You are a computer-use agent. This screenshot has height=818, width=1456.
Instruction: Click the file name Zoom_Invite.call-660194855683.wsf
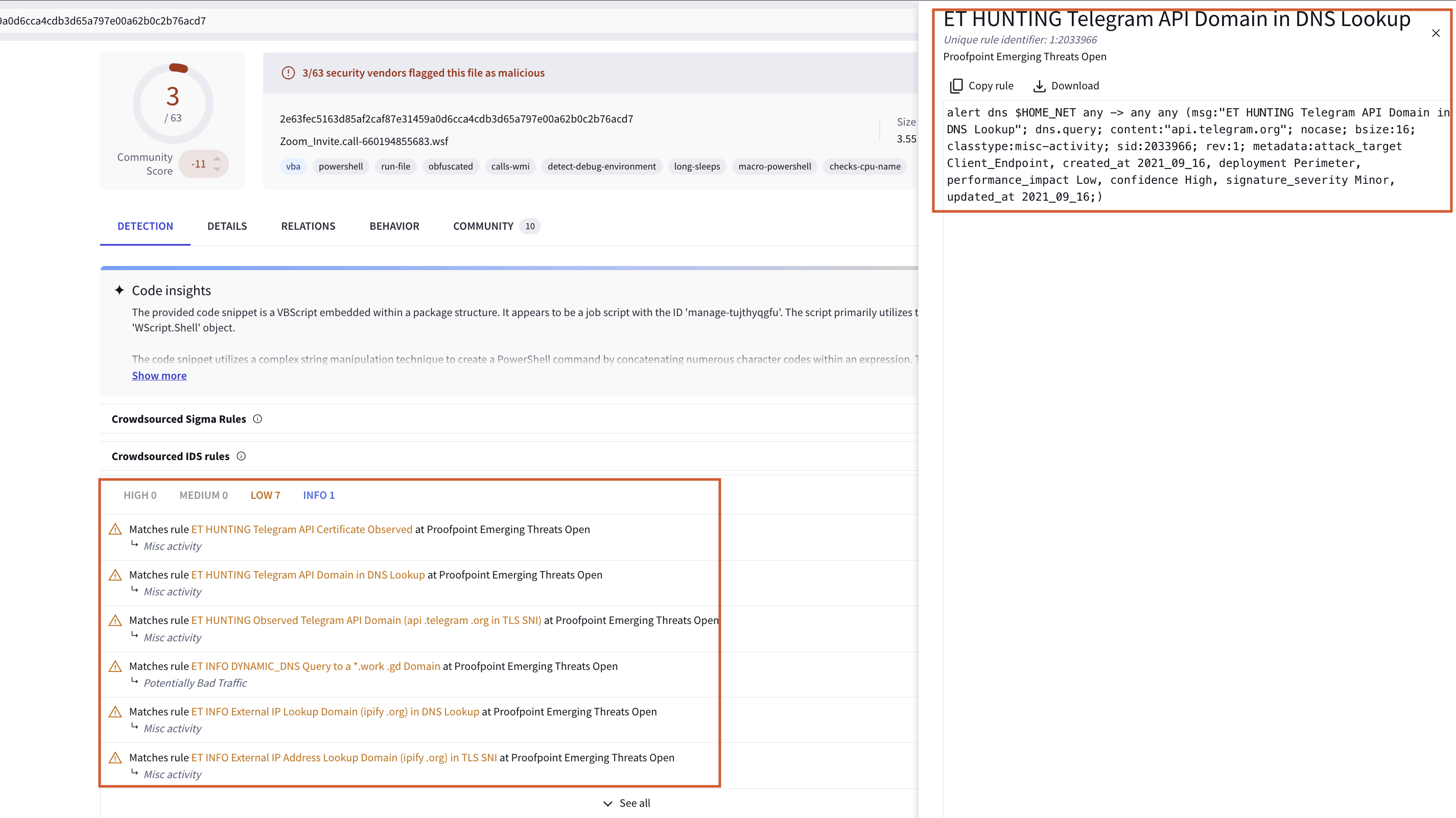tap(364, 141)
